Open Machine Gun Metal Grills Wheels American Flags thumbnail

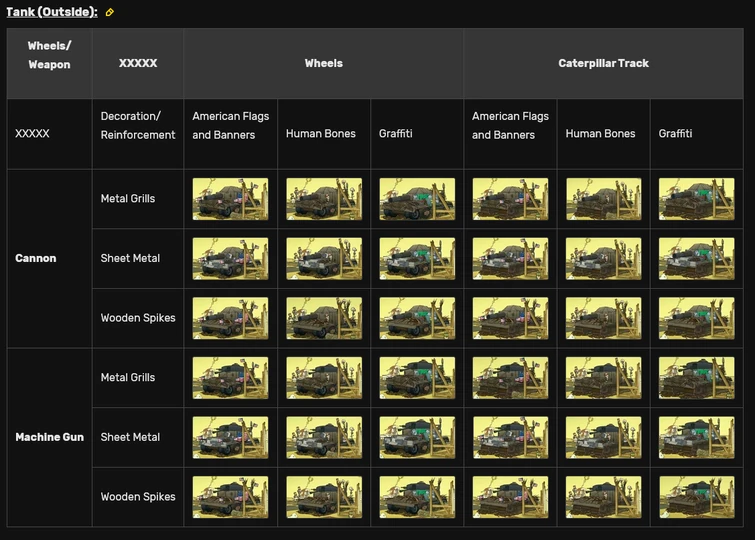click(x=230, y=378)
